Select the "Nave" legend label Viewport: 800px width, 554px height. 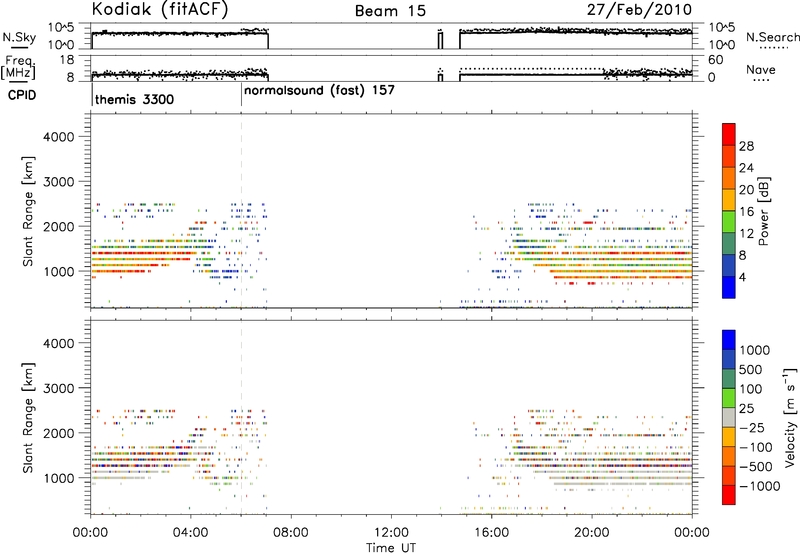(761, 69)
